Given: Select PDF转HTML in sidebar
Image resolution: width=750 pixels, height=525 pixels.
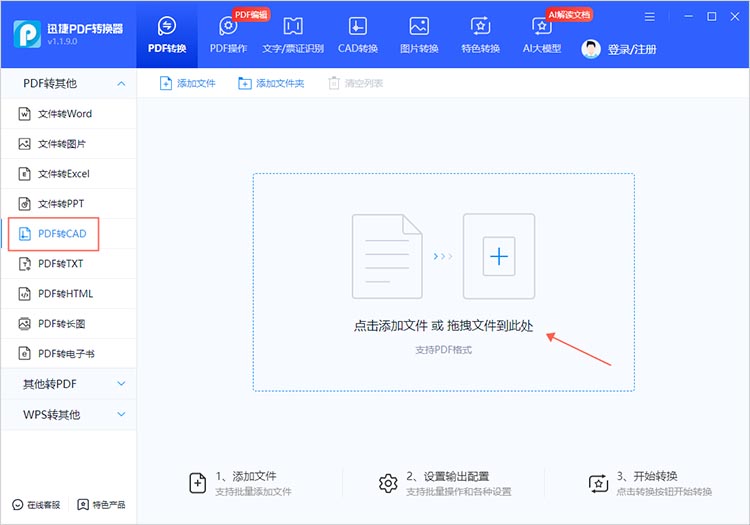Looking at the screenshot, I should 68,294.
